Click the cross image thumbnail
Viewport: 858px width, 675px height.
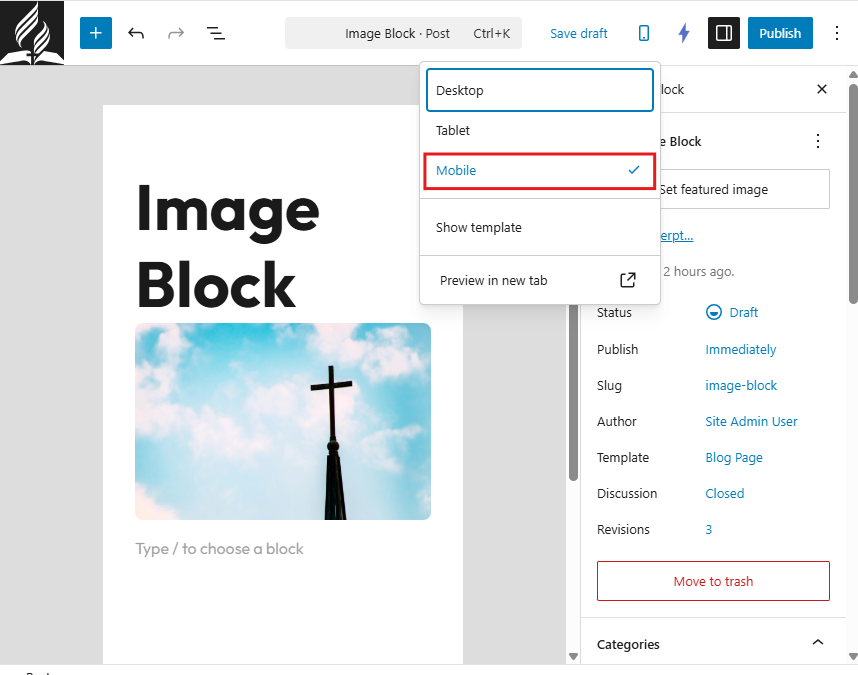tap(283, 421)
